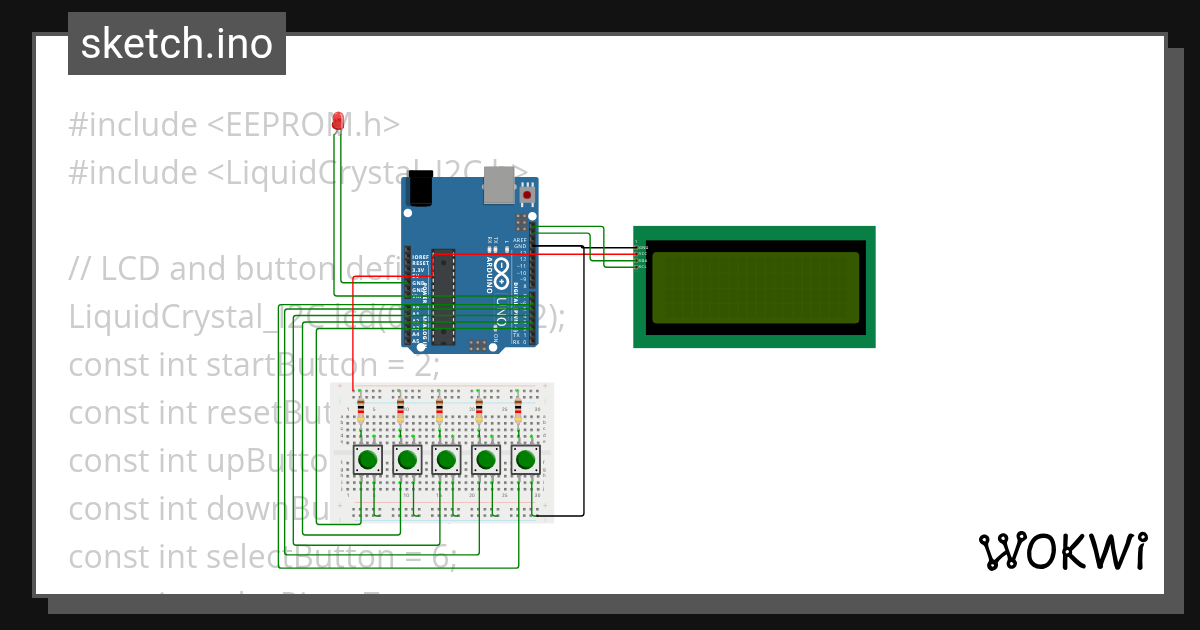This screenshot has height=630, width=1200.
Task: Toggle the middle green pushbutton
Action: coord(447,460)
